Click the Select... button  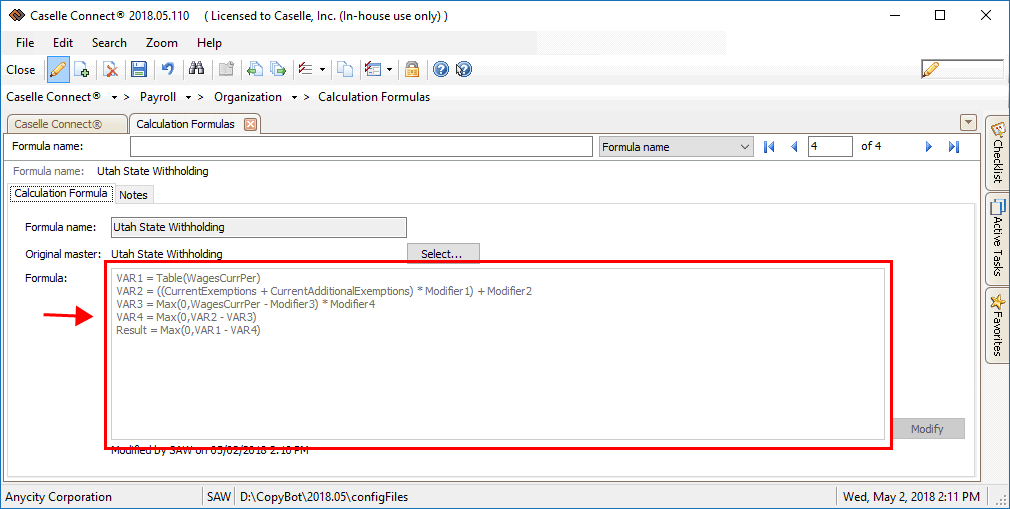click(443, 254)
